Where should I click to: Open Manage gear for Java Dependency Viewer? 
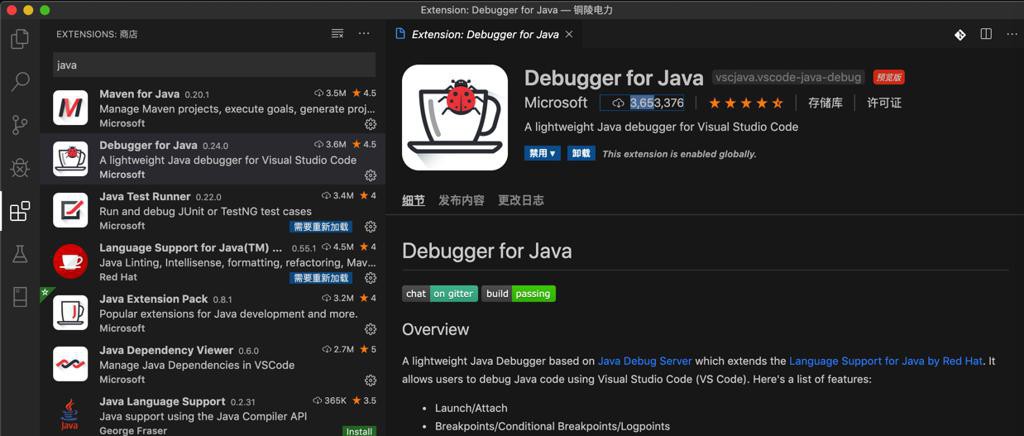370,380
